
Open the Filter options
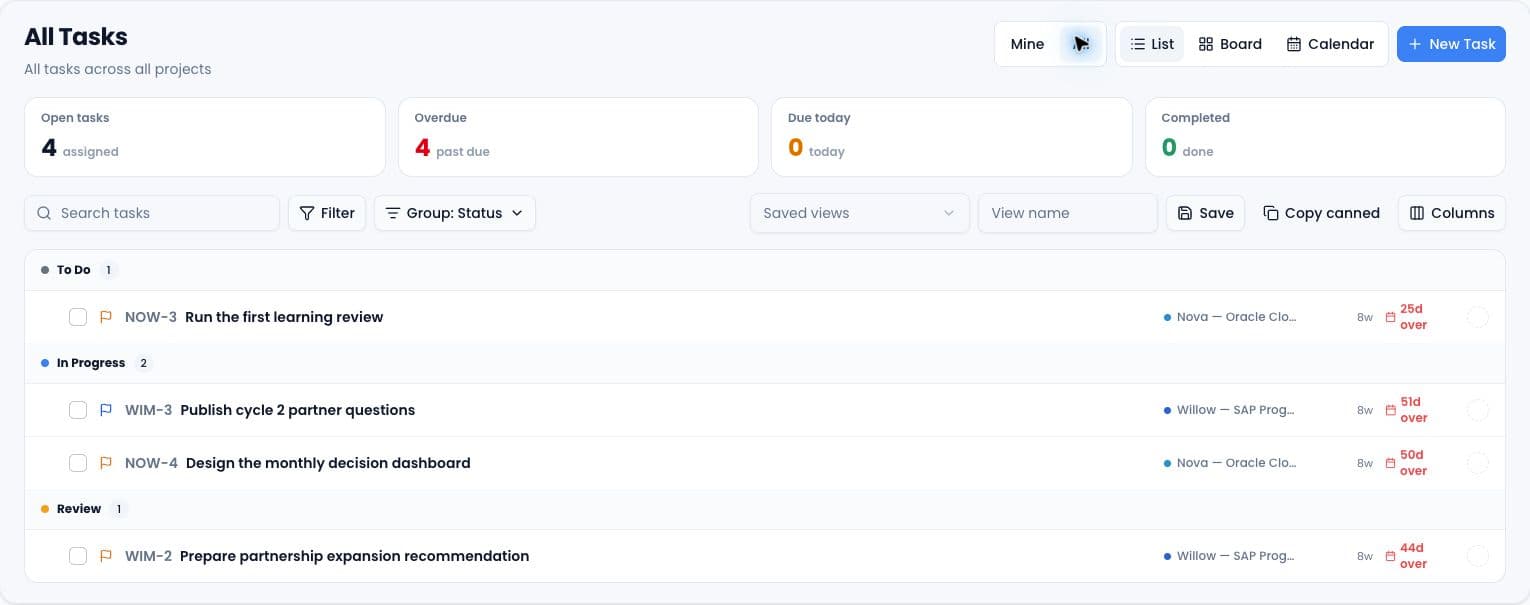(x=327, y=213)
